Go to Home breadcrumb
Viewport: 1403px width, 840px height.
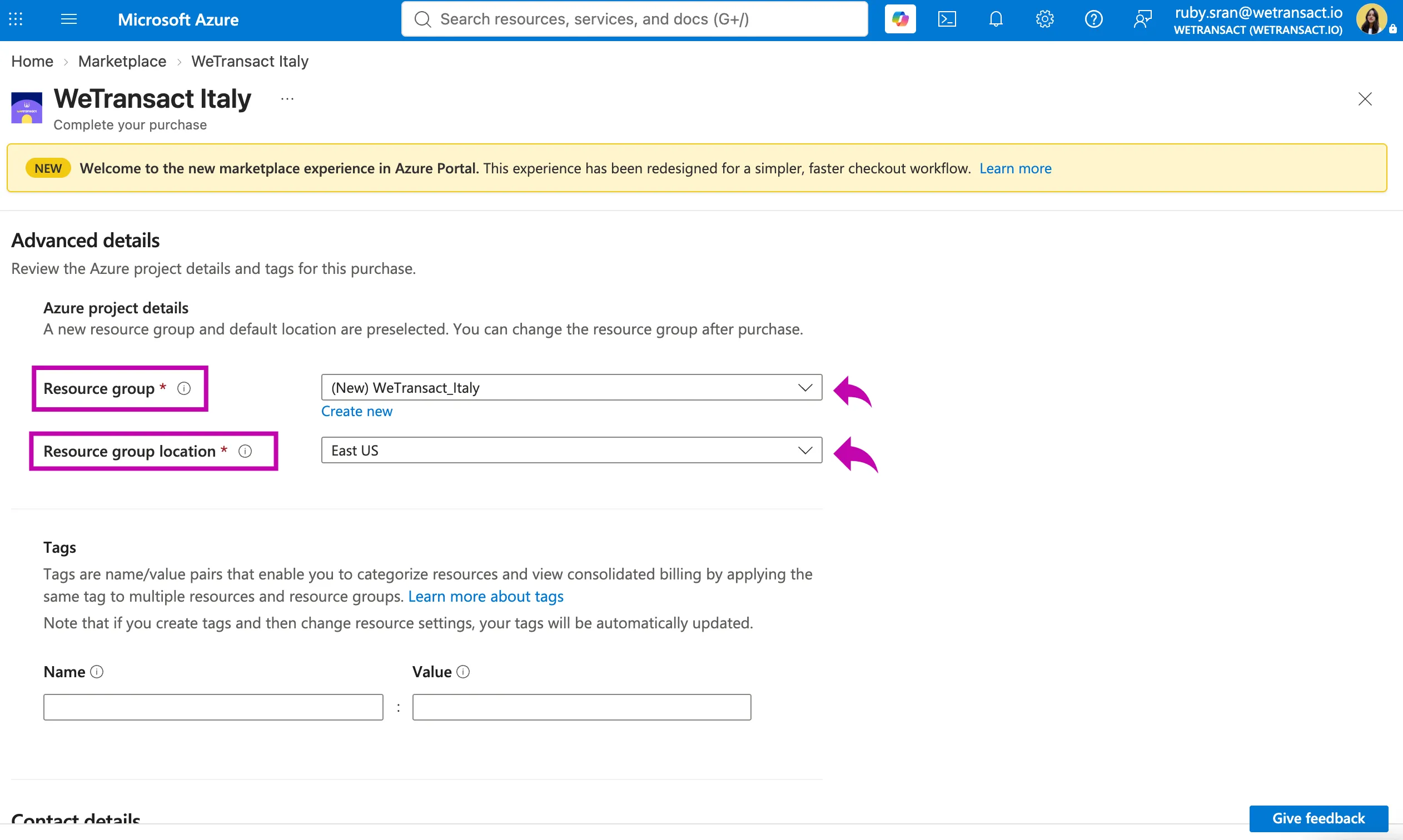point(32,61)
